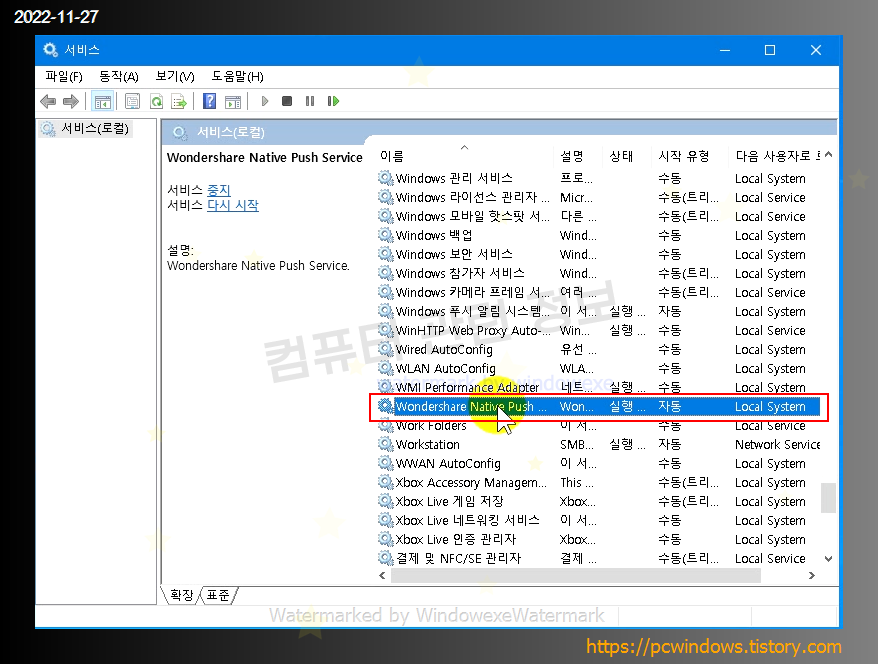The width and height of the screenshot is (878, 664).
Task: Click the gear icon beside Windows 백업
Action: pyautogui.click(x=385, y=235)
